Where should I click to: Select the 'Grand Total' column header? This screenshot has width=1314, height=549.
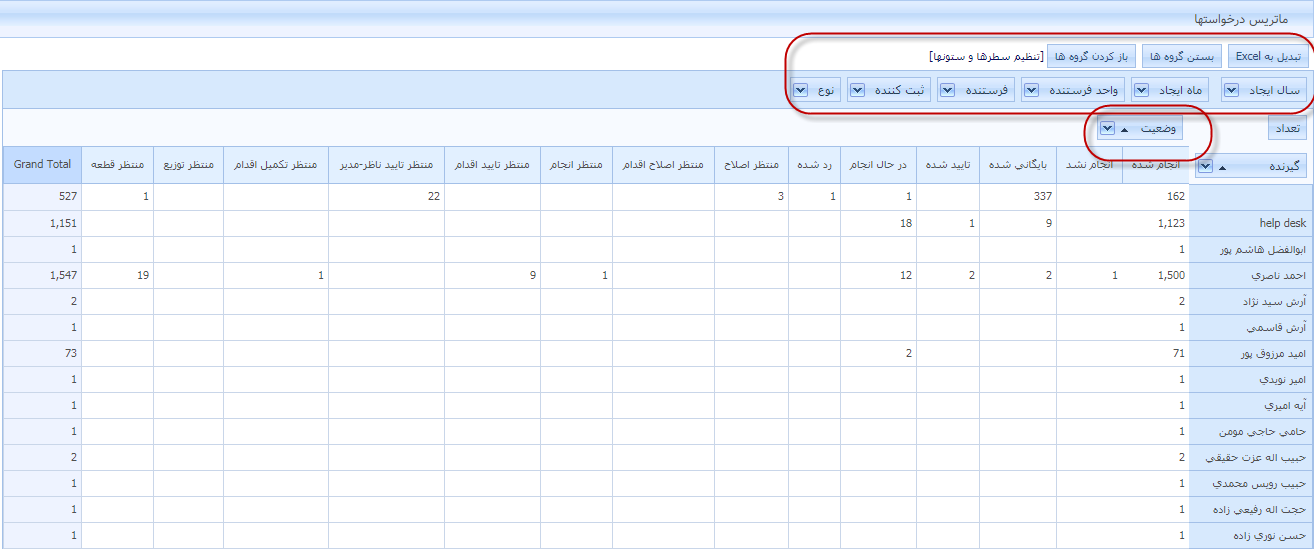coord(43,164)
